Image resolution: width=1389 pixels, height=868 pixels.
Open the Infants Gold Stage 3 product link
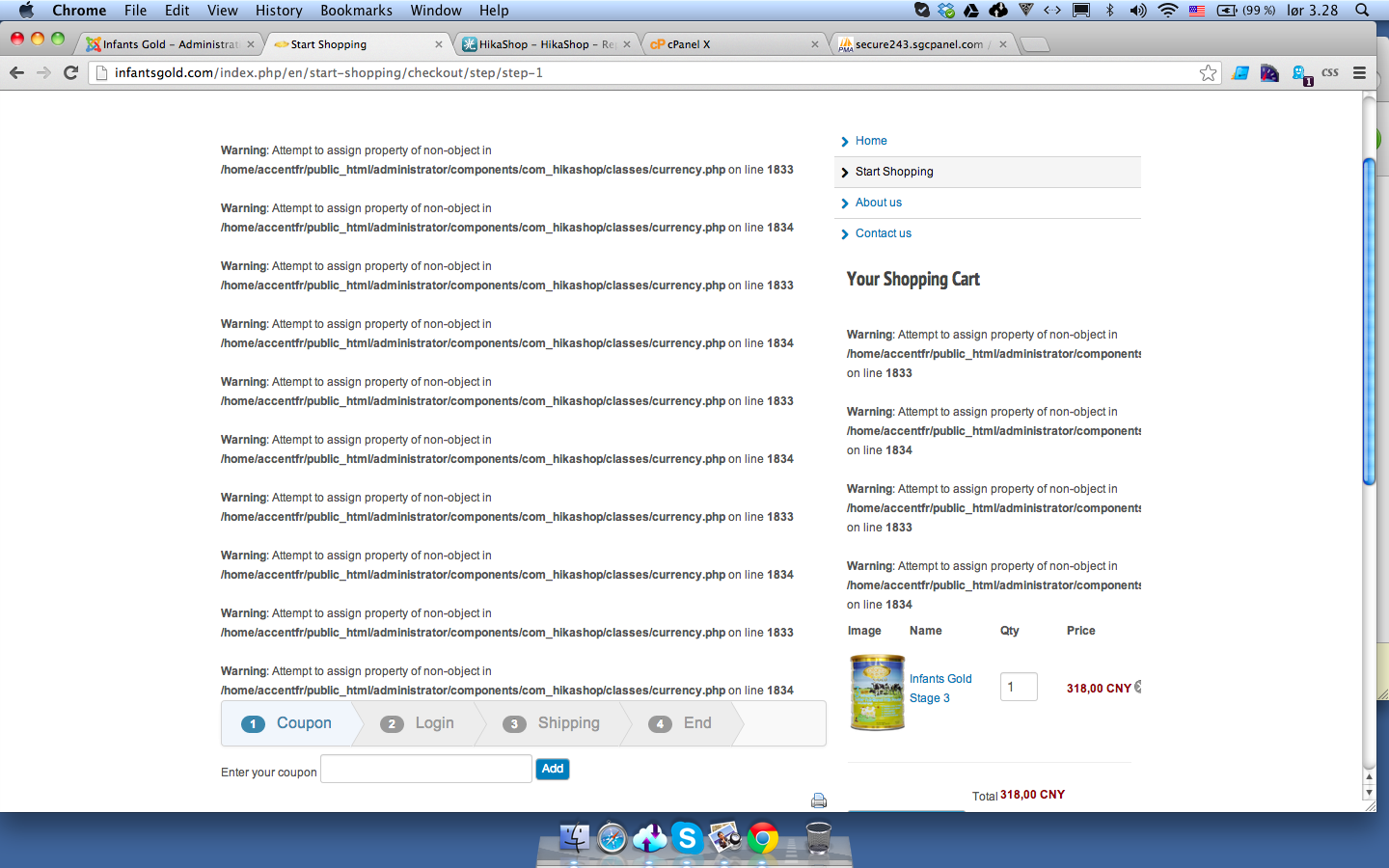[940, 689]
